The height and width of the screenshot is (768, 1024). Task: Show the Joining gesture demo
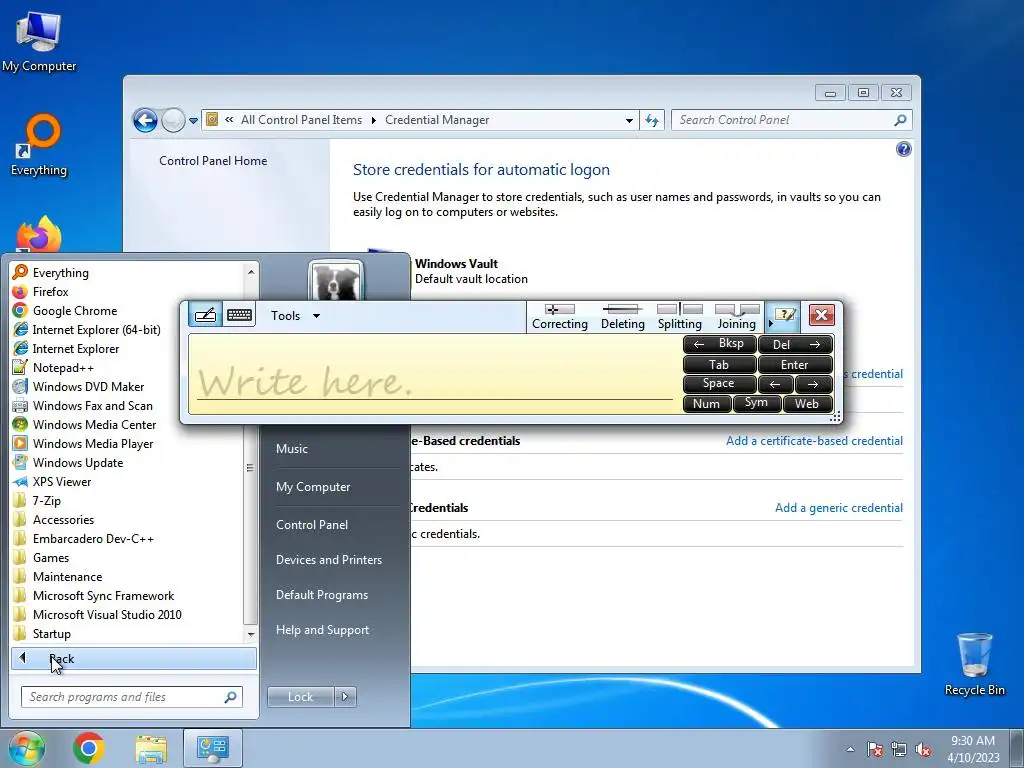(737, 317)
